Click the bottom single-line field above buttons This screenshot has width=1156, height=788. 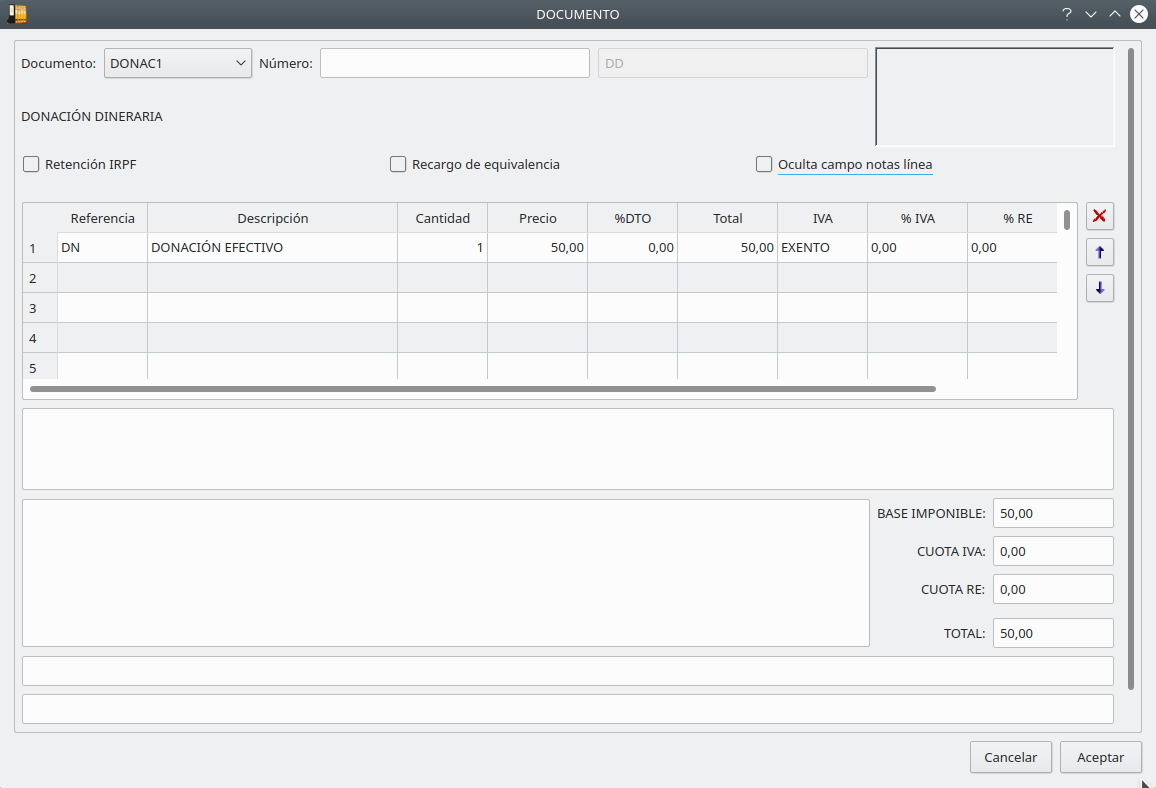568,709
